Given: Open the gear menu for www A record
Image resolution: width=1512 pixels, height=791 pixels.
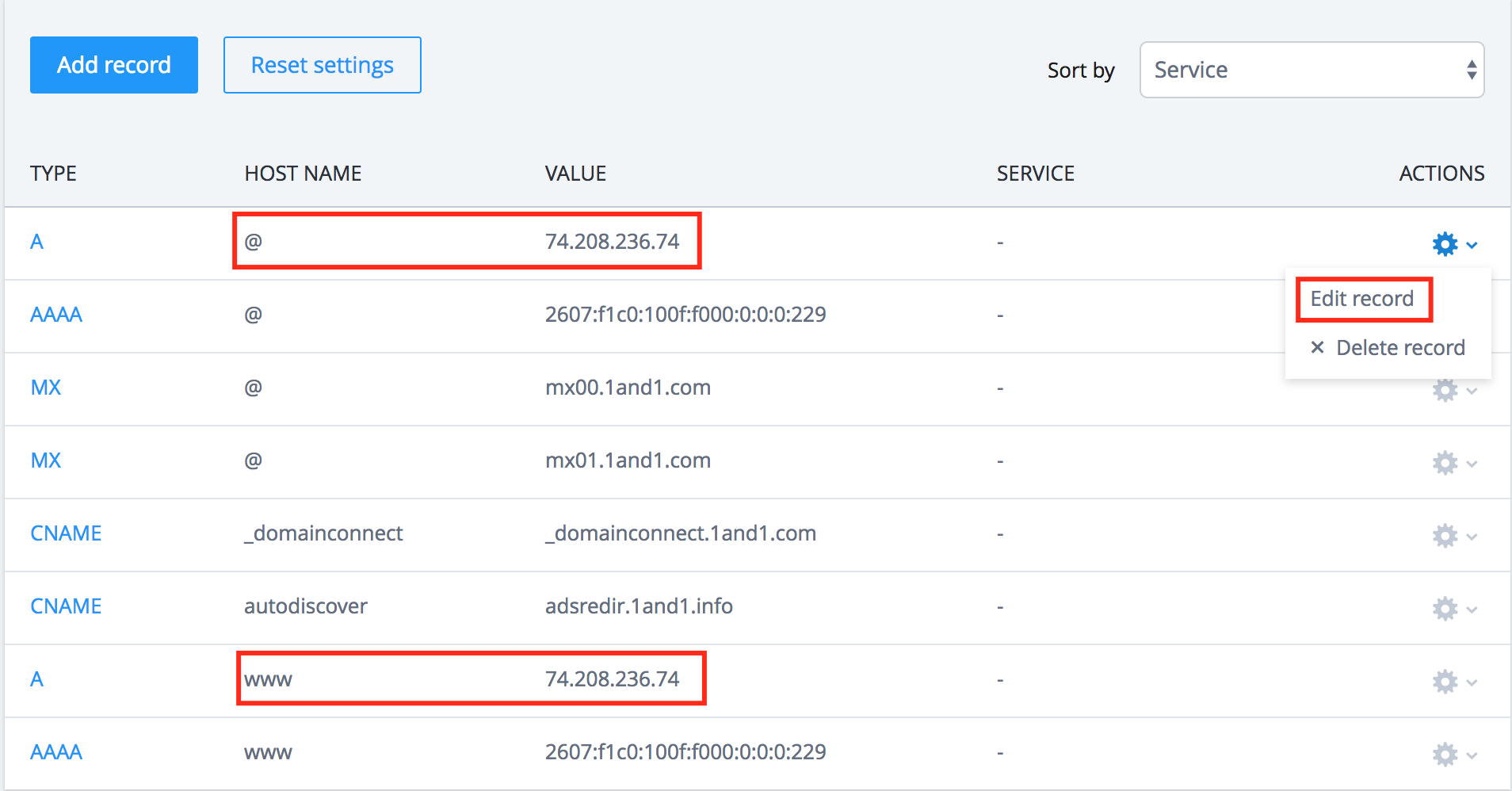Looking at the screenshot, I should tap(1445, 682).
